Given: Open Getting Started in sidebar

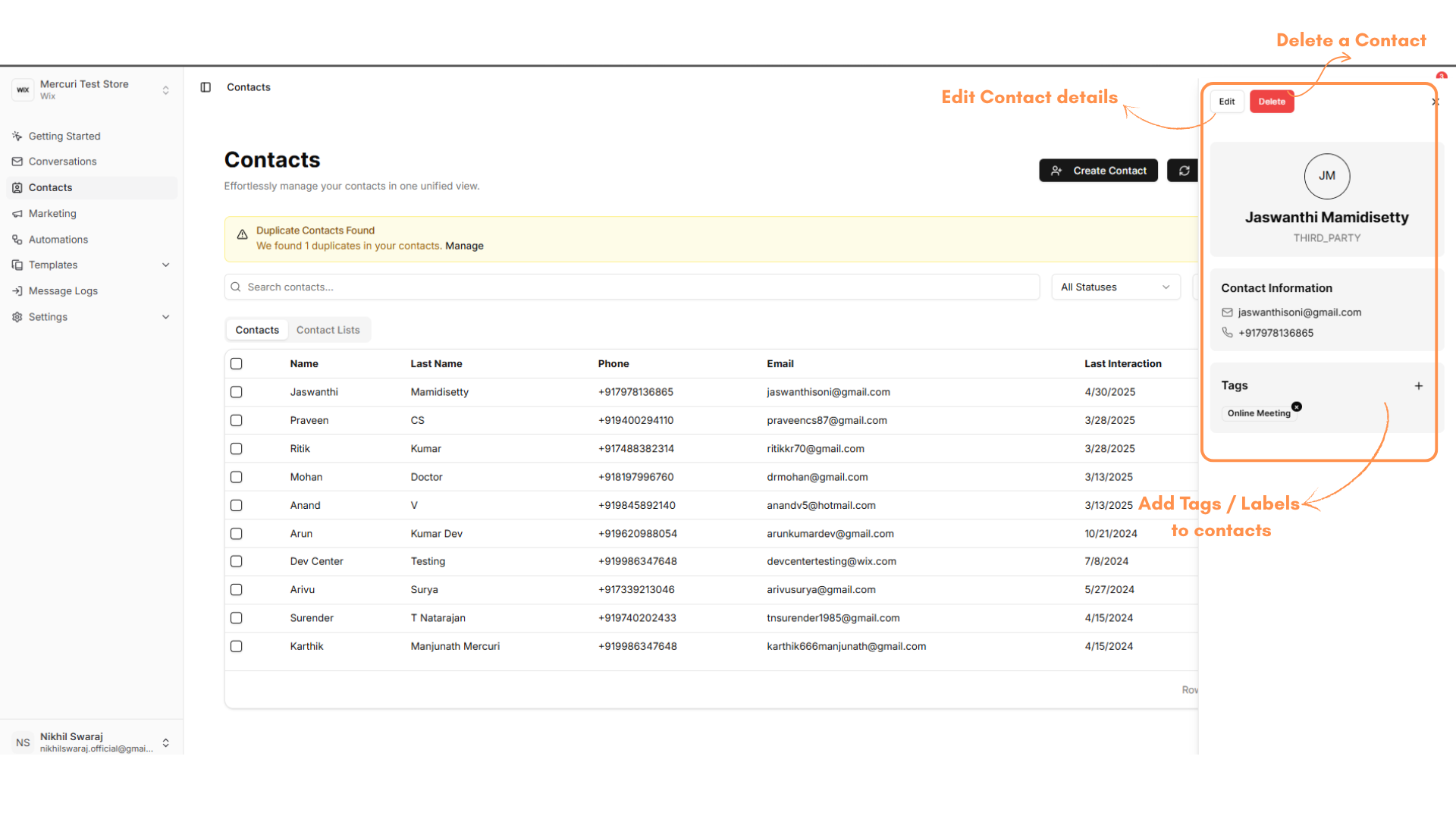Looking at the screenshot, I should (64, 136).
